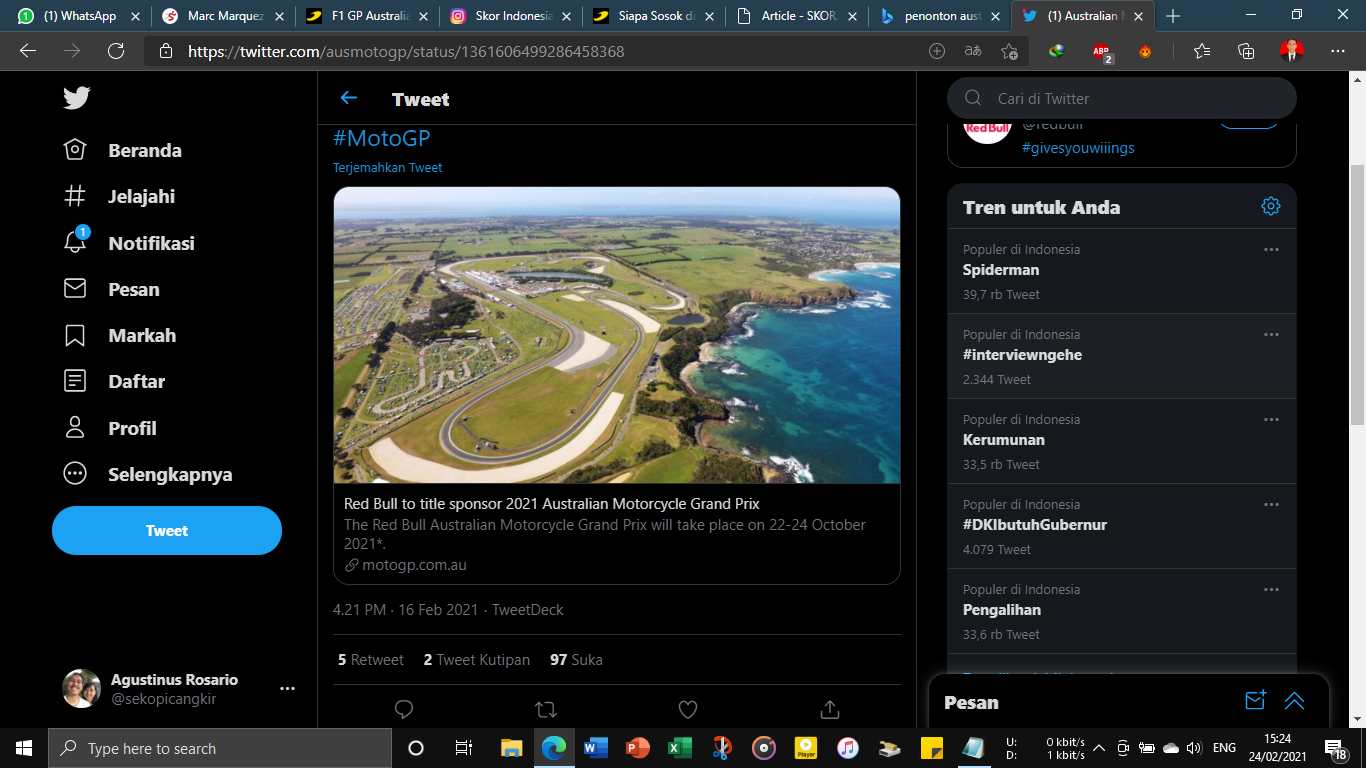Expand the Pesan panel with double chevron
This screenshot has width=1366, height=768.
point(1295,701)
